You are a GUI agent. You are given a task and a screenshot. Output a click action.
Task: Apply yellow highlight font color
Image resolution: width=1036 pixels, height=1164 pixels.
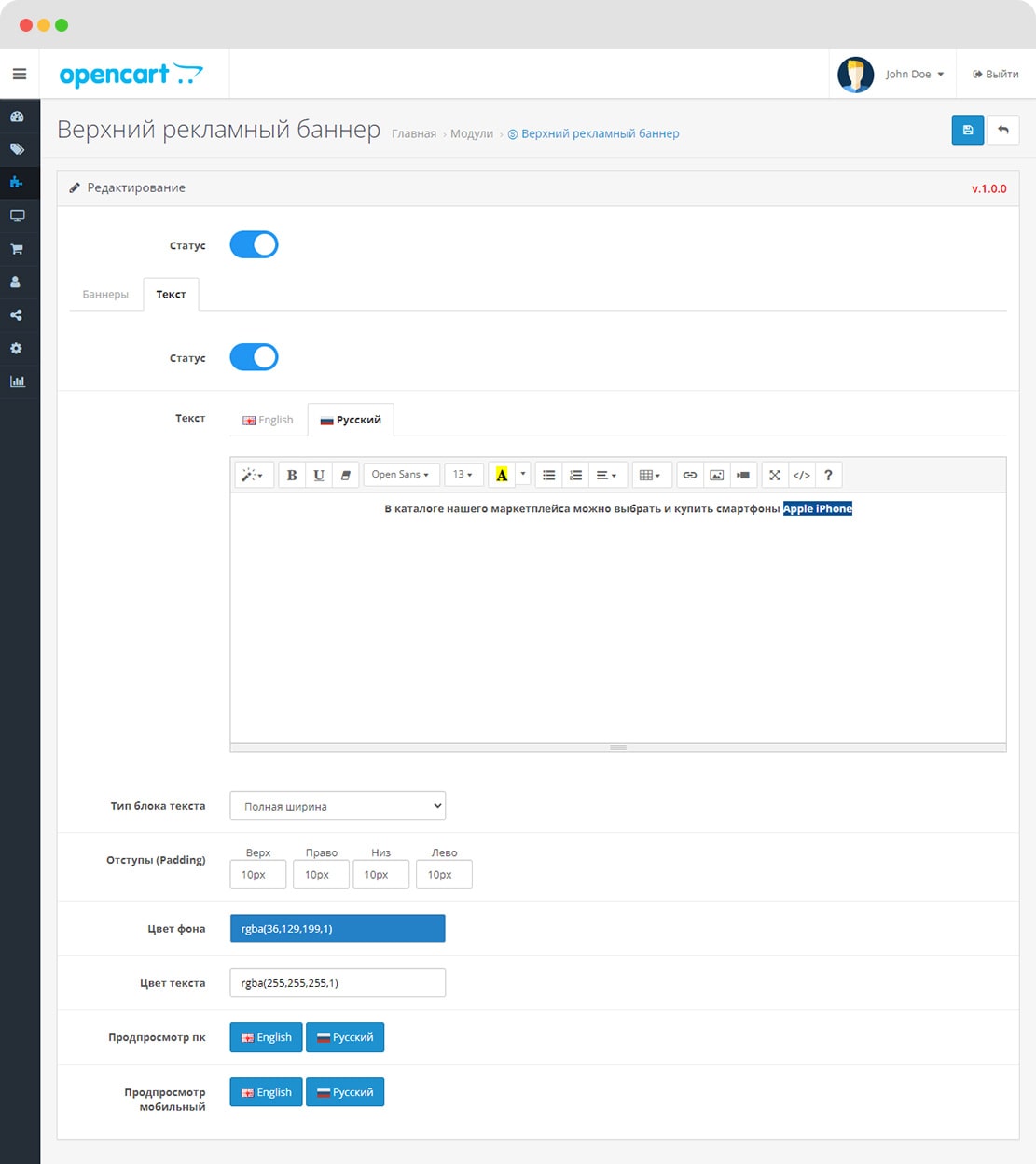(502, 475)
